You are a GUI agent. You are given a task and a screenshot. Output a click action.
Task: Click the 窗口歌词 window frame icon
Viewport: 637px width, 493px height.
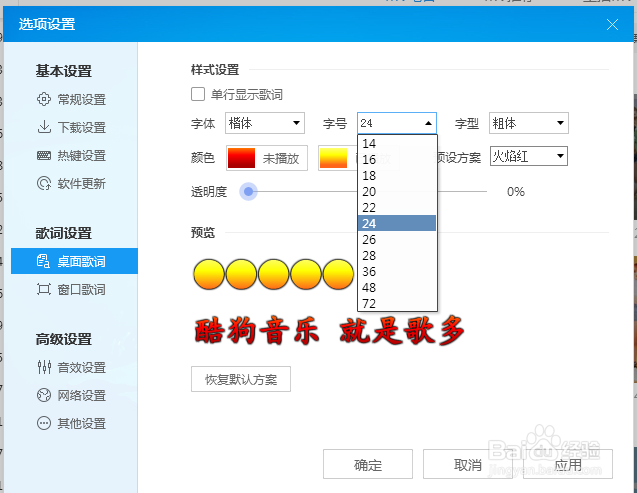click(x=44, y=289)
